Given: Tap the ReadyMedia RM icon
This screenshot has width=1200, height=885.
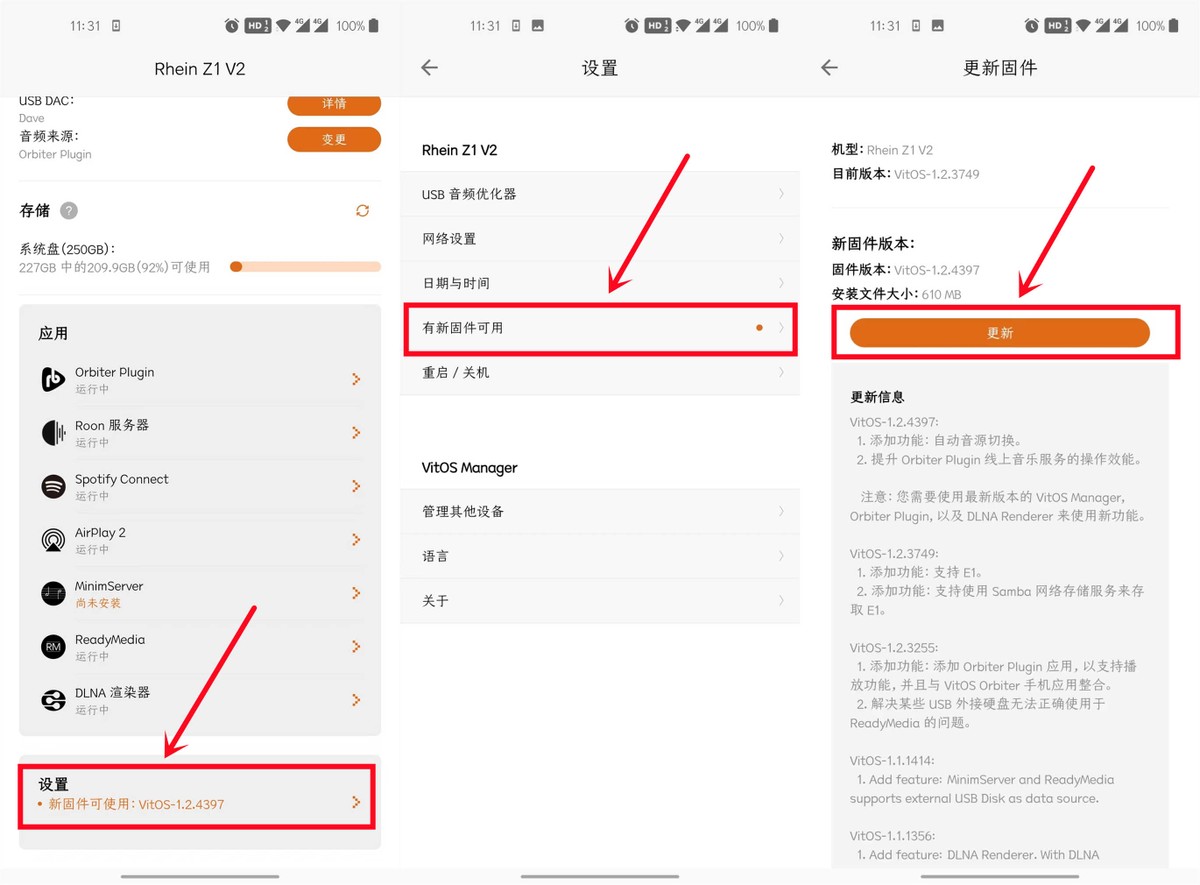Looking at the screenshot, I should tap(53, 647).
